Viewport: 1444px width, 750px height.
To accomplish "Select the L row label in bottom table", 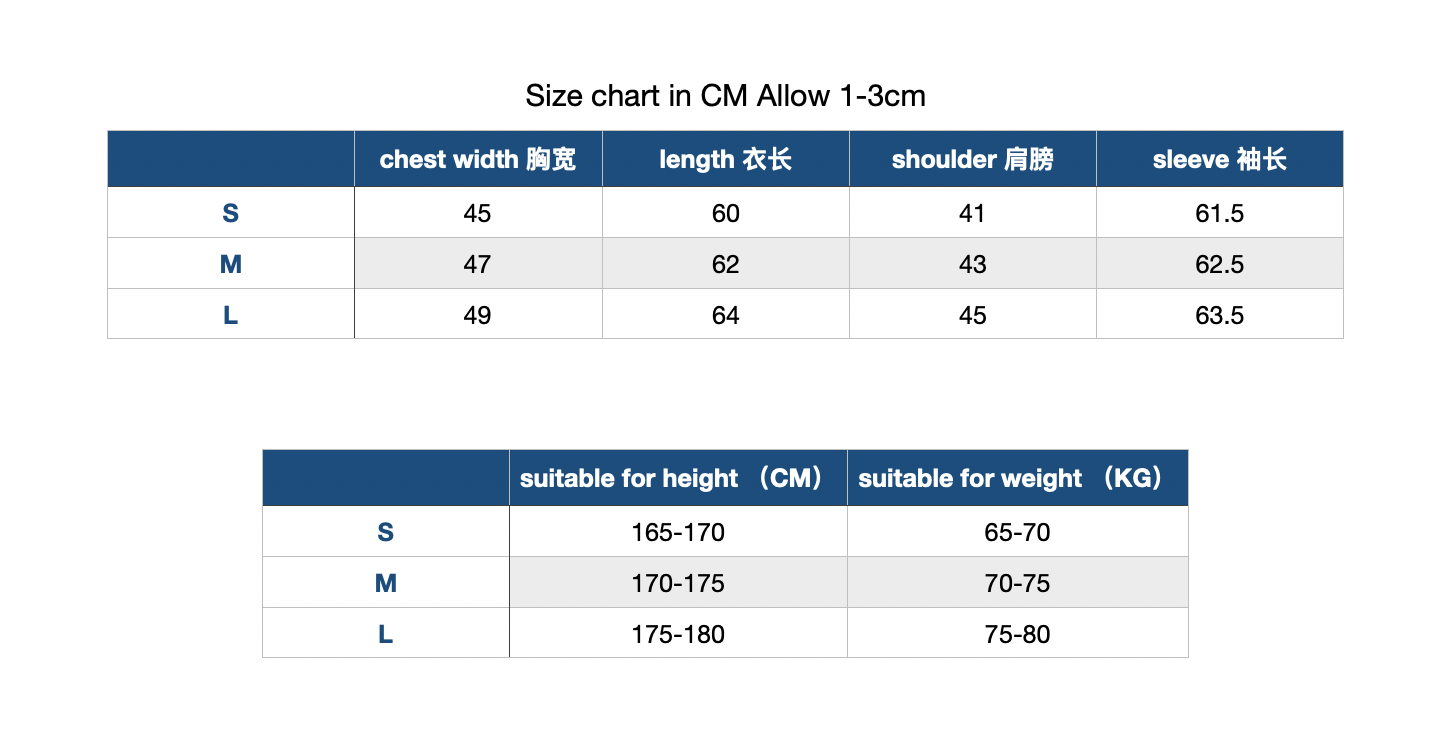I will coord(386,634).
